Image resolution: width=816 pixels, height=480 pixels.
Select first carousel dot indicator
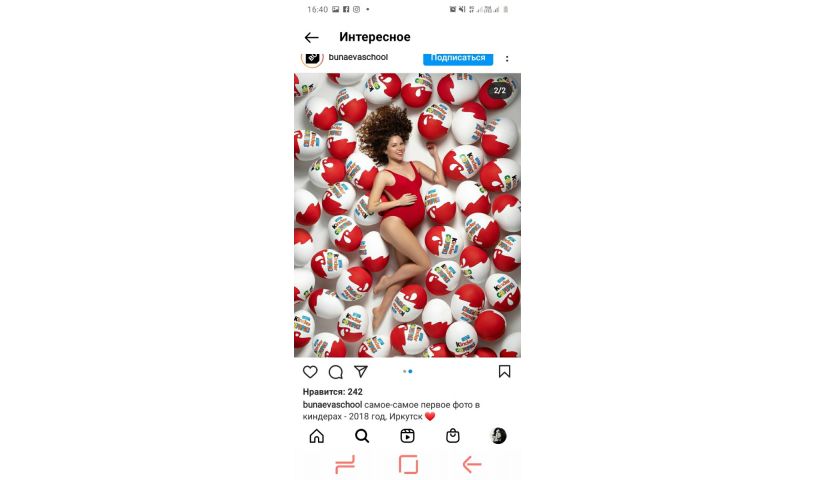[x=404, y=371]
